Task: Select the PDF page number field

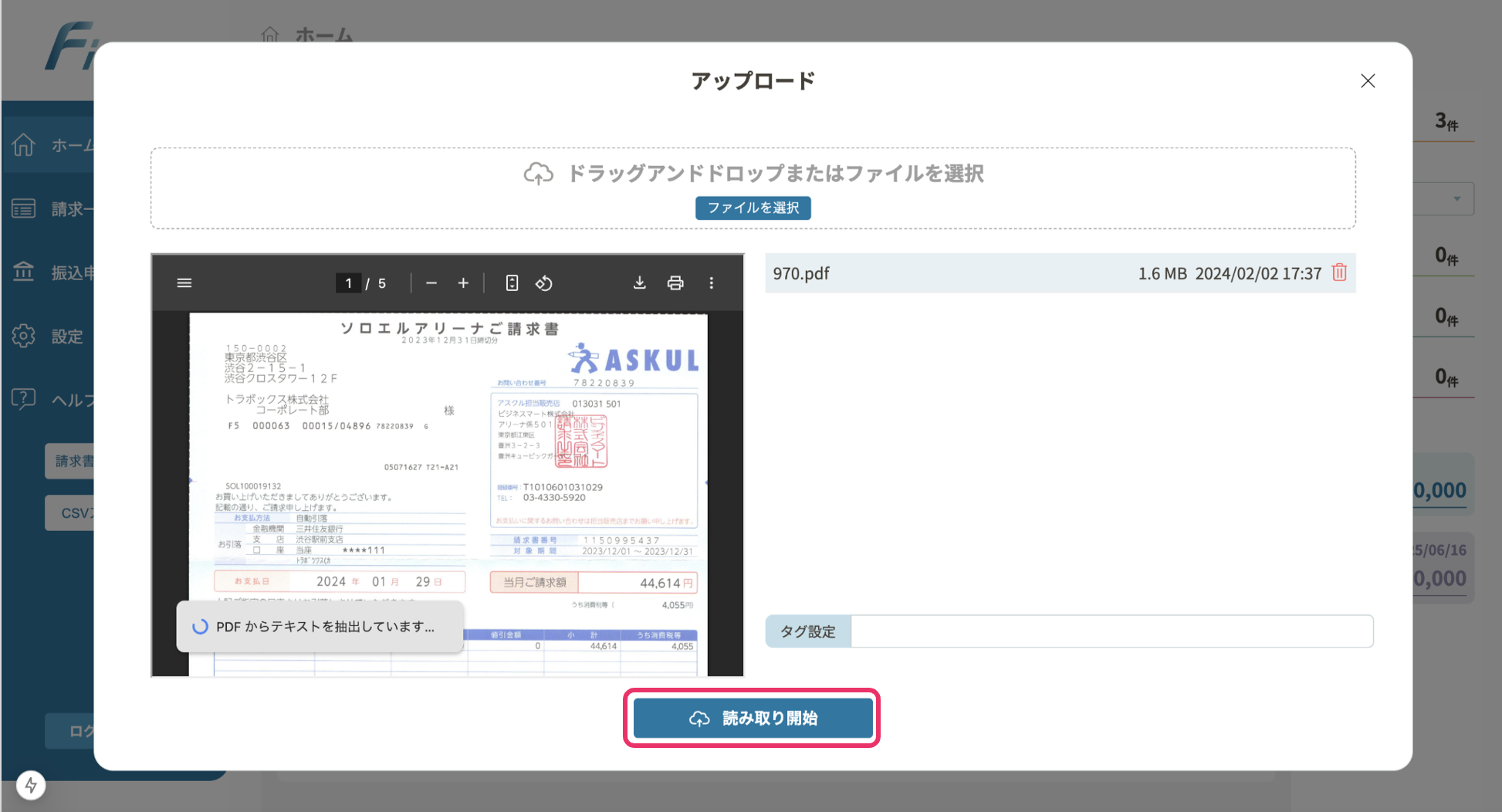Action: (348, 283)
